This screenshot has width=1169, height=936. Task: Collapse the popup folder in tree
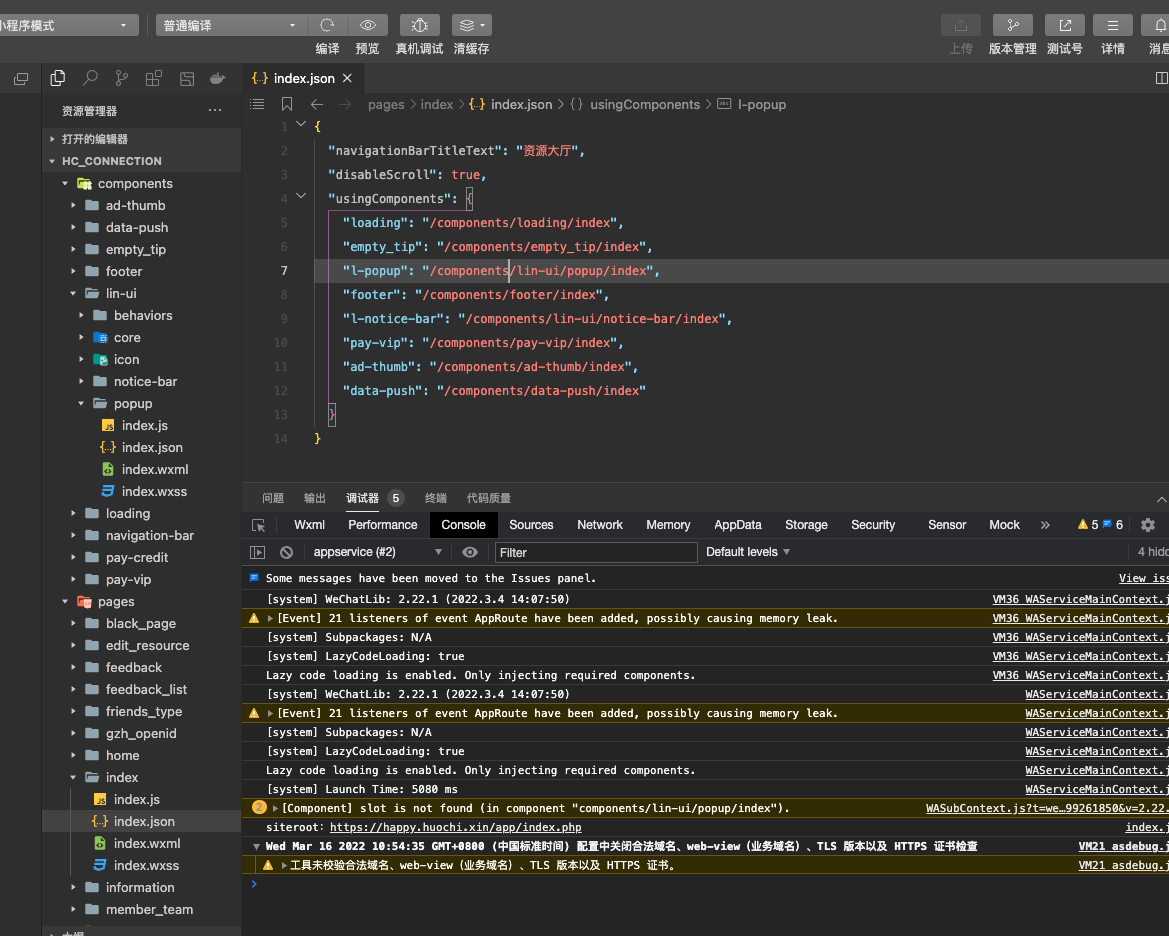pyautogui.click(x=81, y=403)
